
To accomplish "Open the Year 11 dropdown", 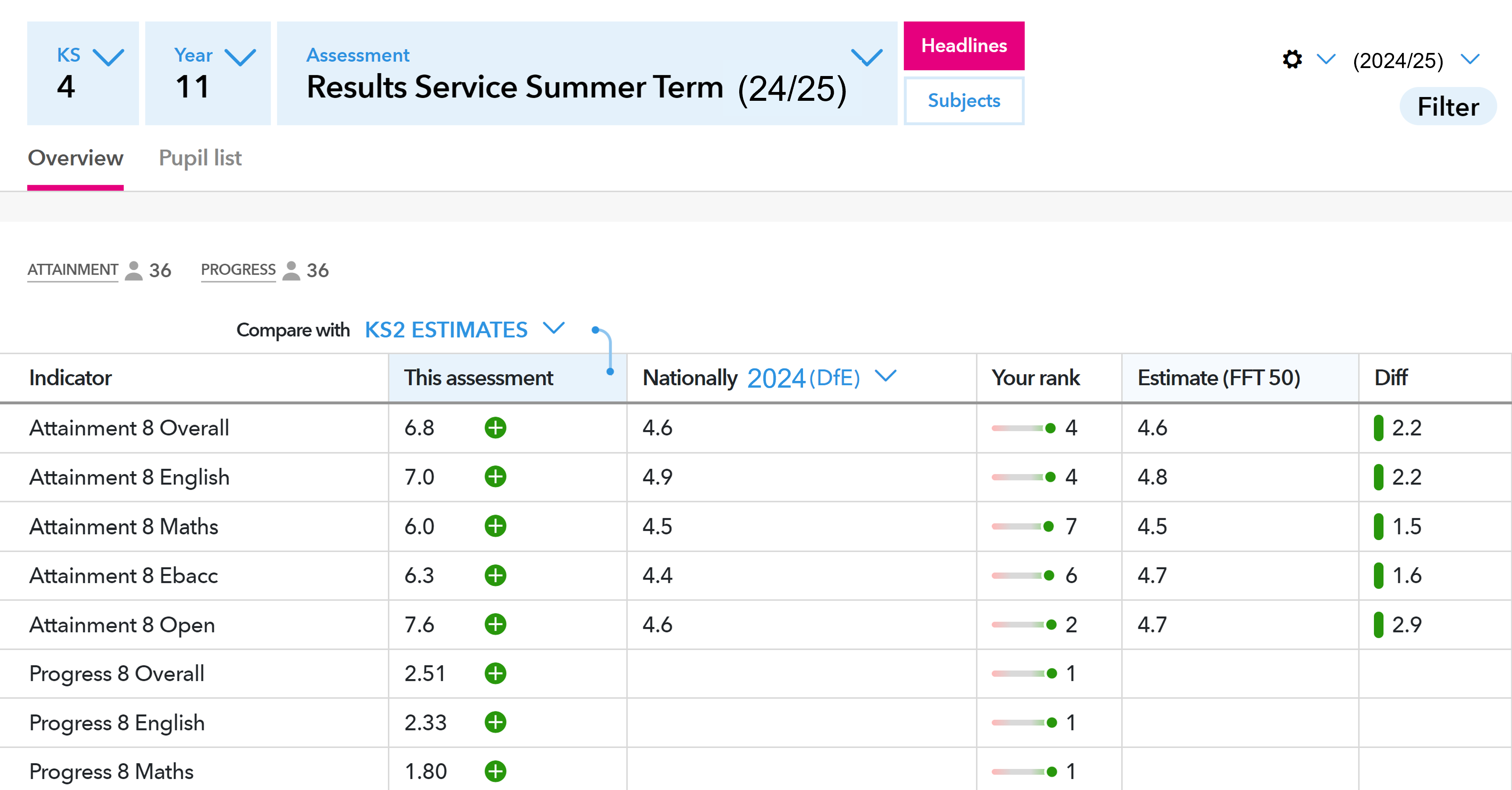I will (x=208, y=73).
